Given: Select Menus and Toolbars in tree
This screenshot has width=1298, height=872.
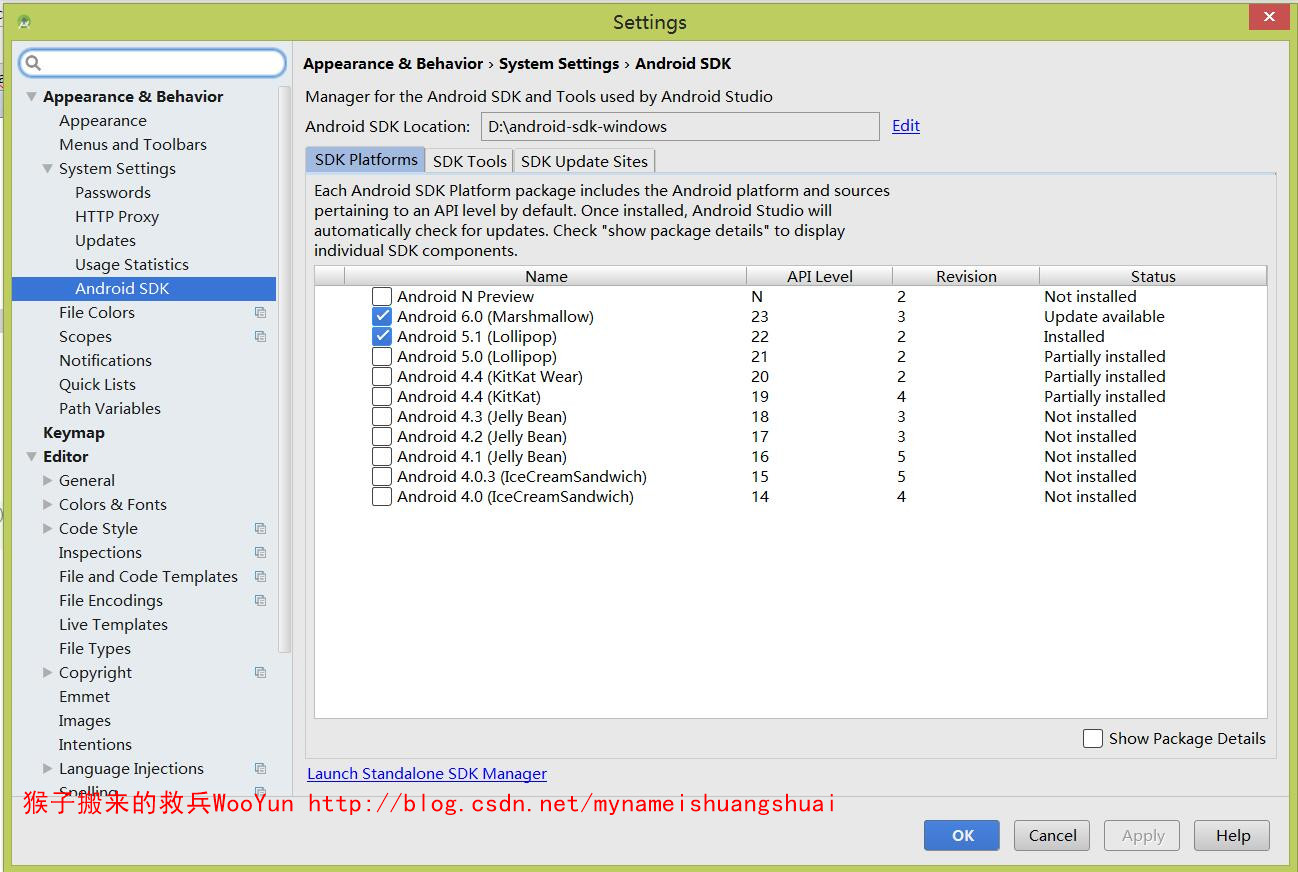Looking at the screenshot, I should pyautogui.click(x=133, y=145).
